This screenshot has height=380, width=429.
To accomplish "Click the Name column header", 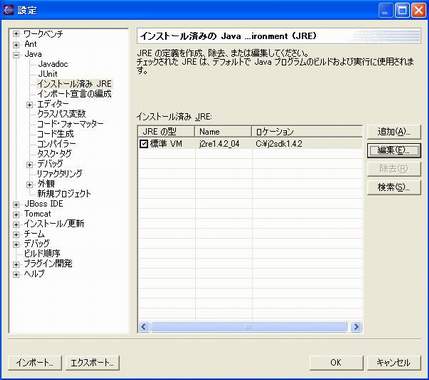I will click(223, 131).
